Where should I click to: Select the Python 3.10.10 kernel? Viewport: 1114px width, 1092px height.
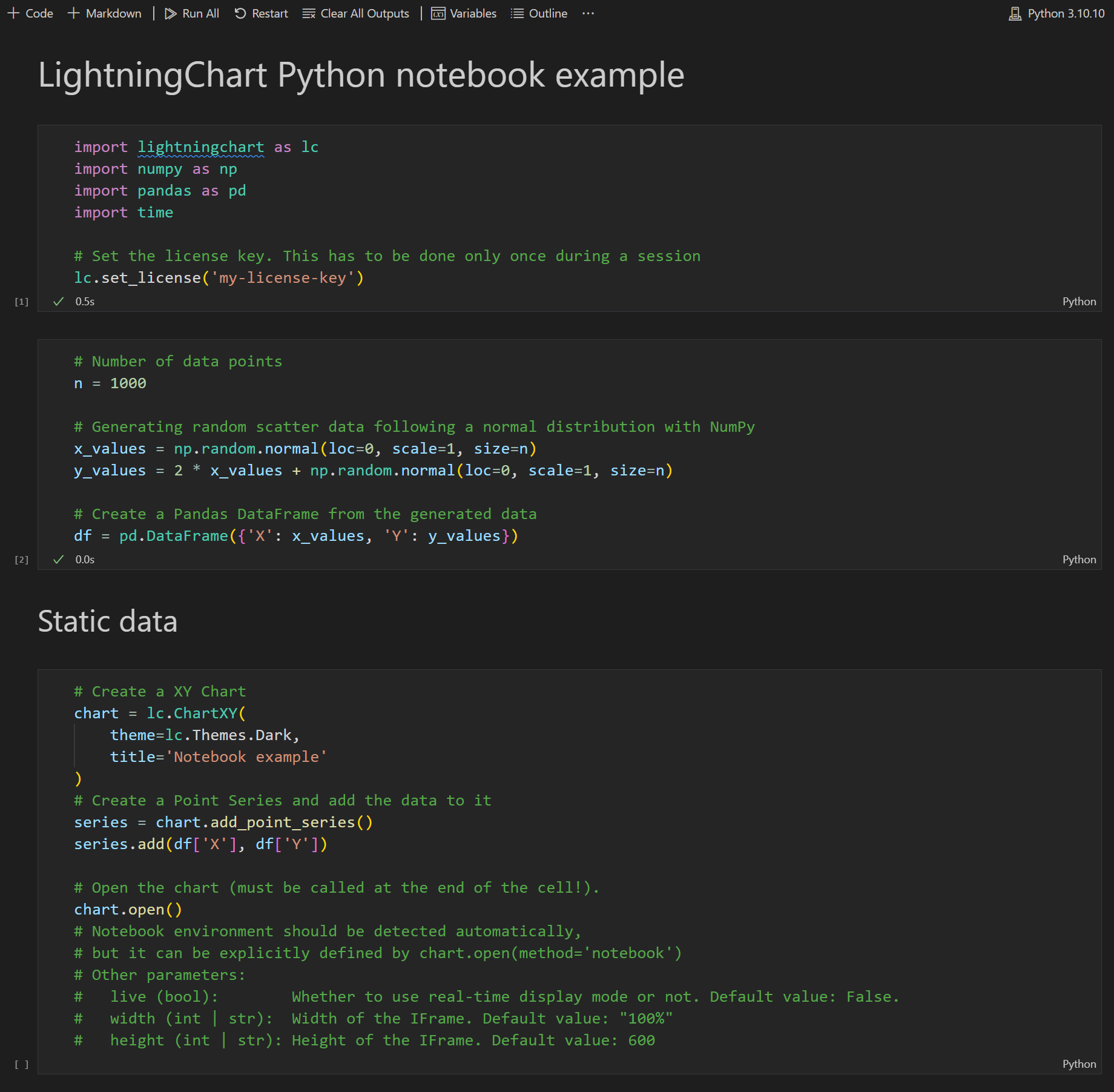(x=1056, y=13)
